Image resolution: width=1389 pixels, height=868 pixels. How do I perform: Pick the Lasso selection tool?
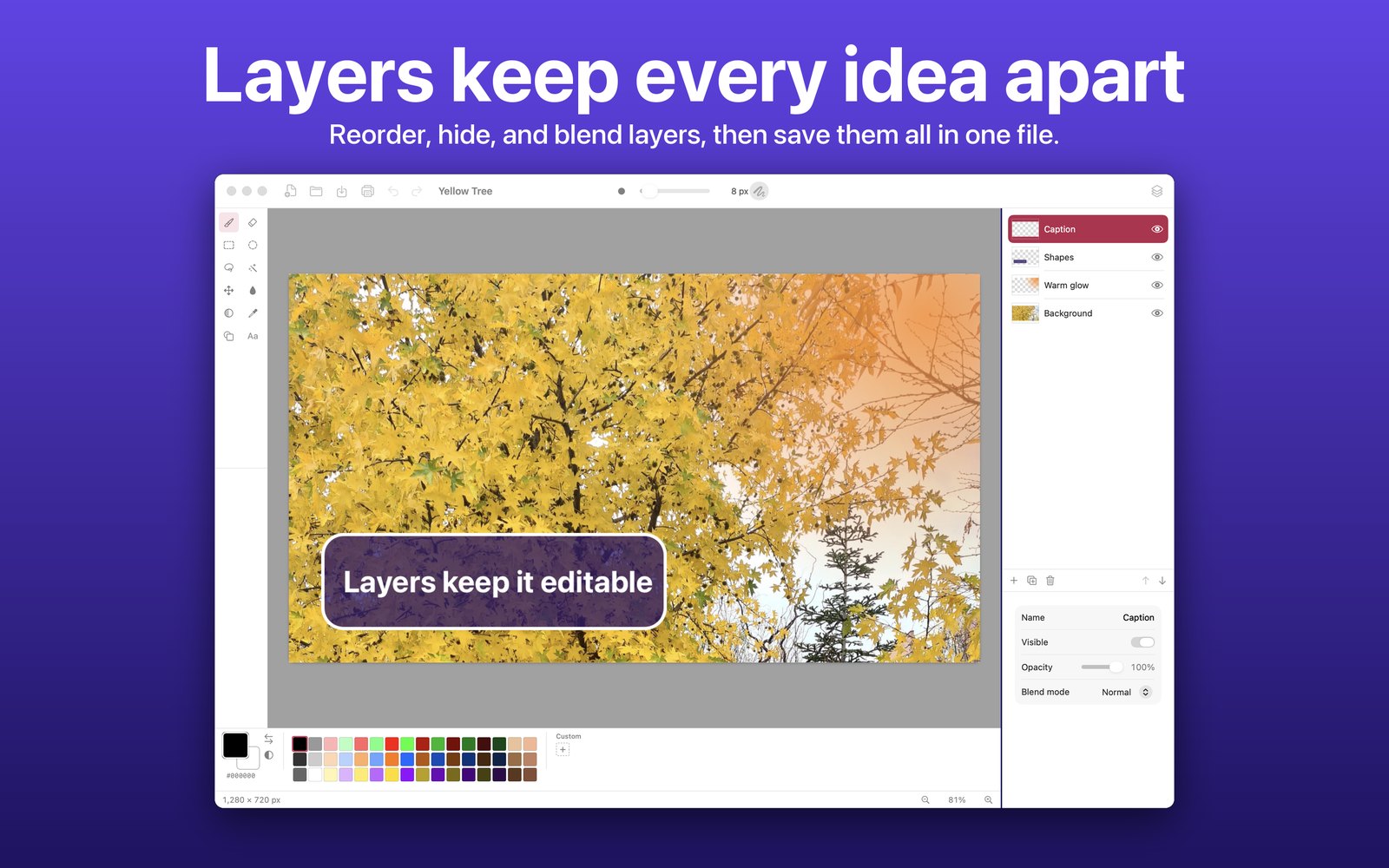pyautogui.click(x=229, y=268)
